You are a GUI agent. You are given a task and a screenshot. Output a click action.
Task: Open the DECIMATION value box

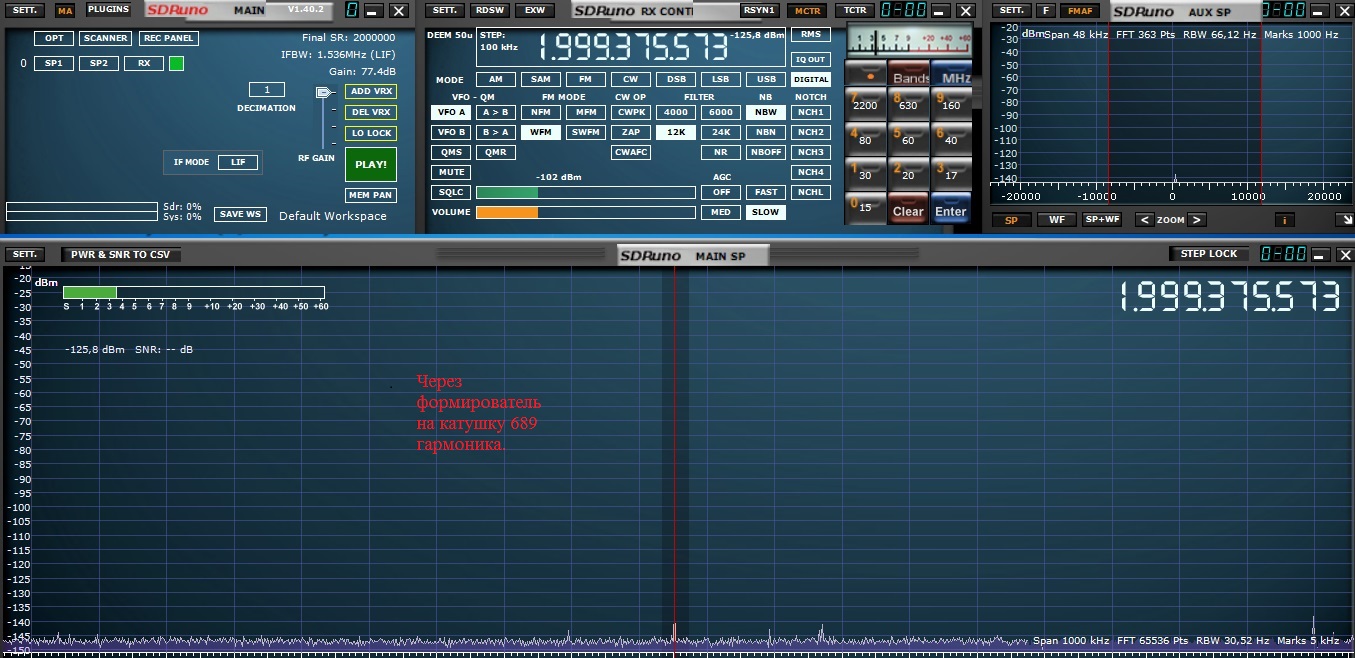click(x=267, y=90)
